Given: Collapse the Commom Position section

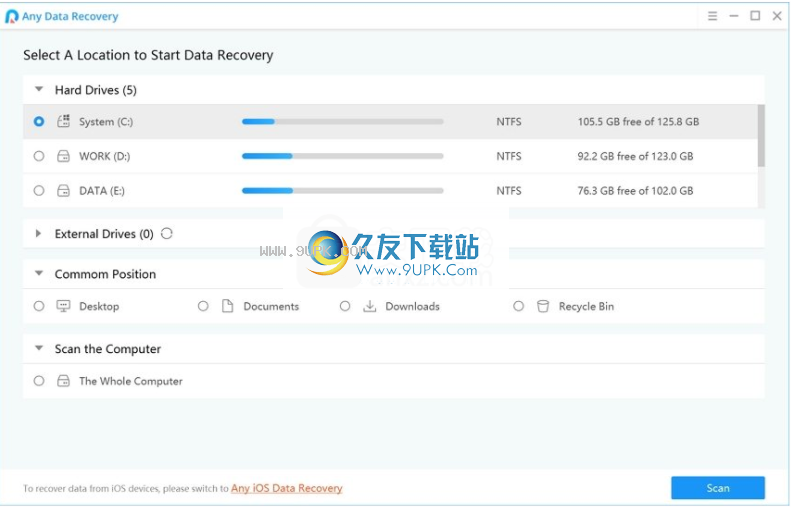Looking at the screenshot, I should (x=39, y=273).
